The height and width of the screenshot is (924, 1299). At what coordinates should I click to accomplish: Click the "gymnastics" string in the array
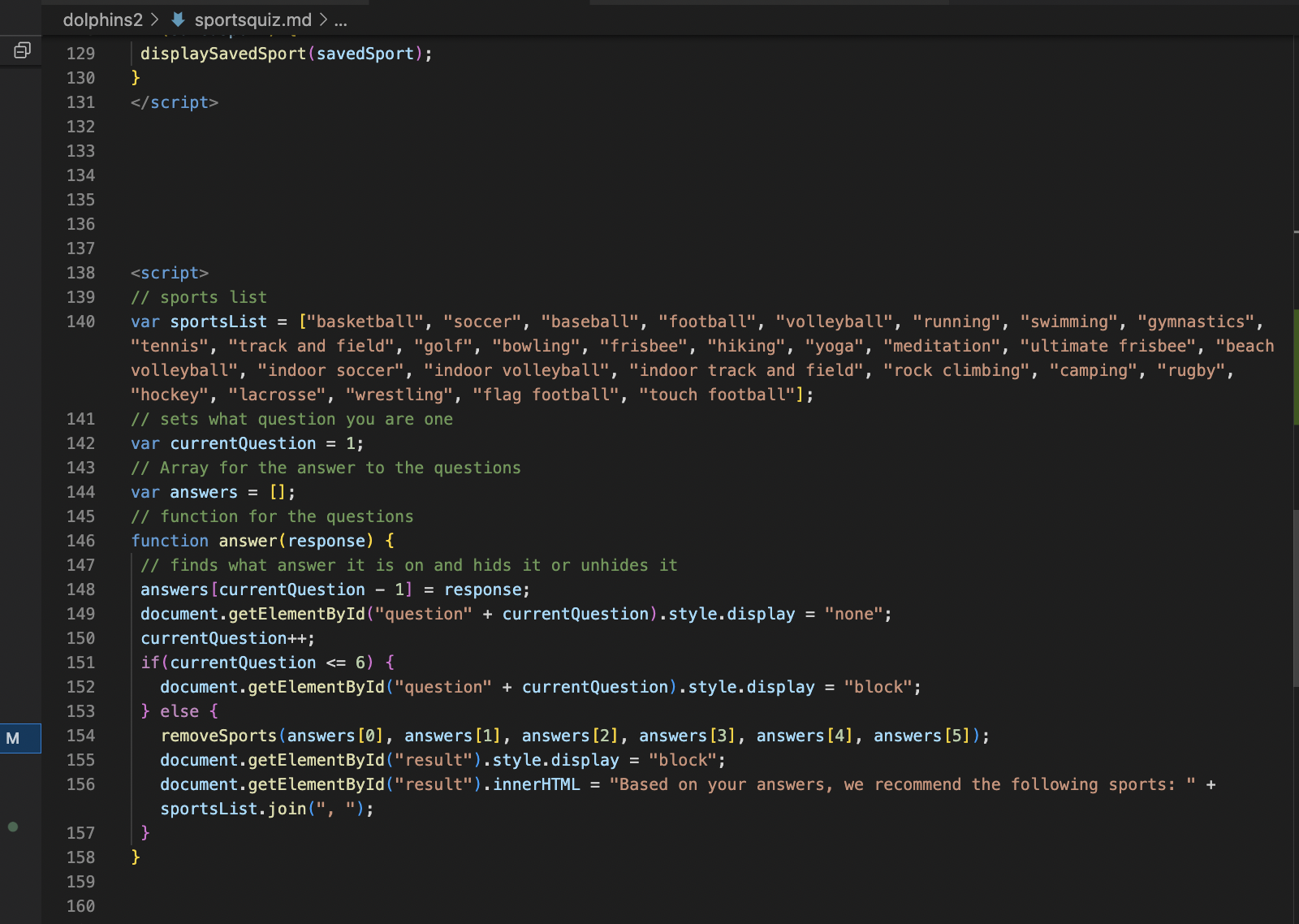click(x=1196, y=322)
